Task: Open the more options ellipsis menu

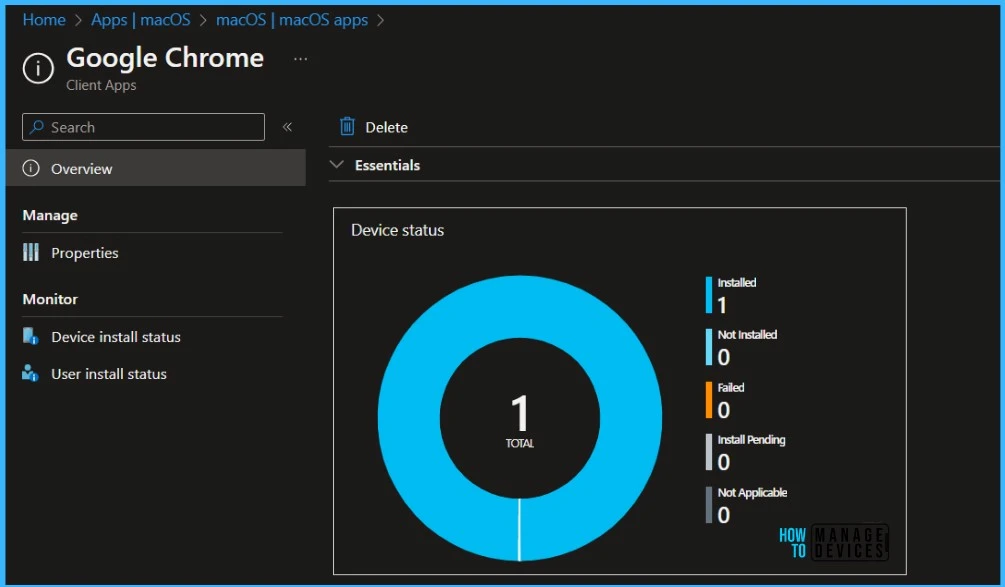Action: point(300,59)
